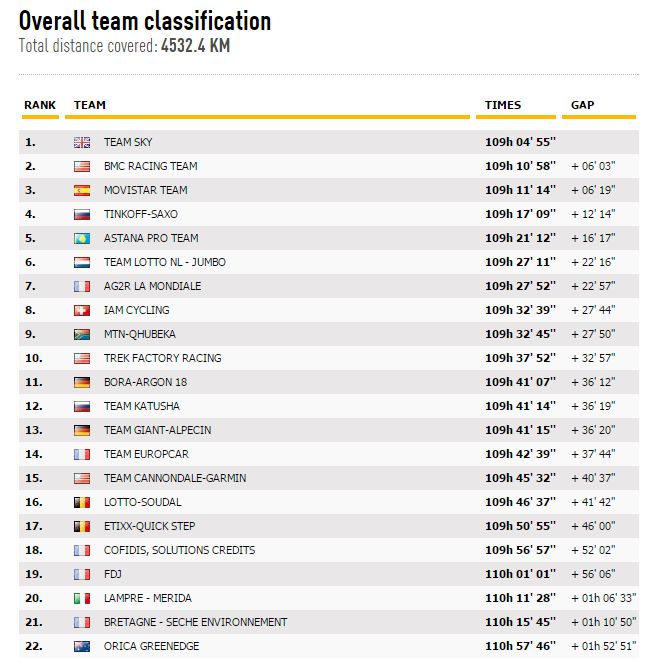Click the Australian flag beside Orica GreenEdge
The height and width of the screenshot is (671, 657).
[x=82, y=647]
